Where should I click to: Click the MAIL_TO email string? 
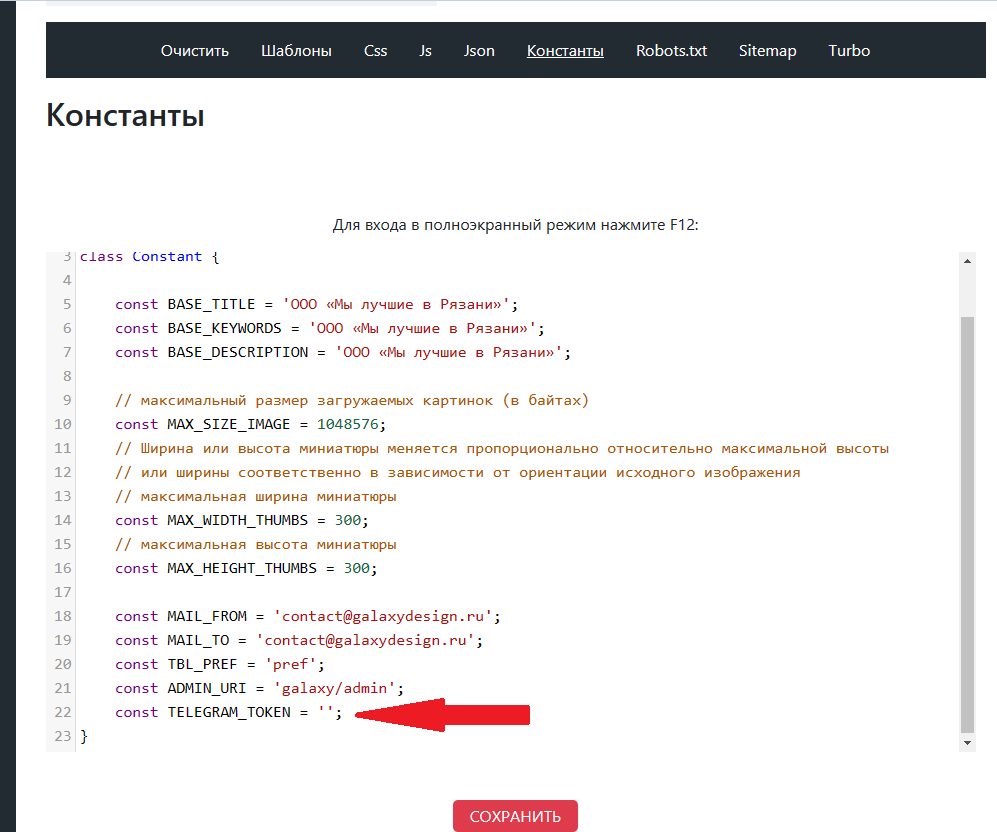click(366, 641)
